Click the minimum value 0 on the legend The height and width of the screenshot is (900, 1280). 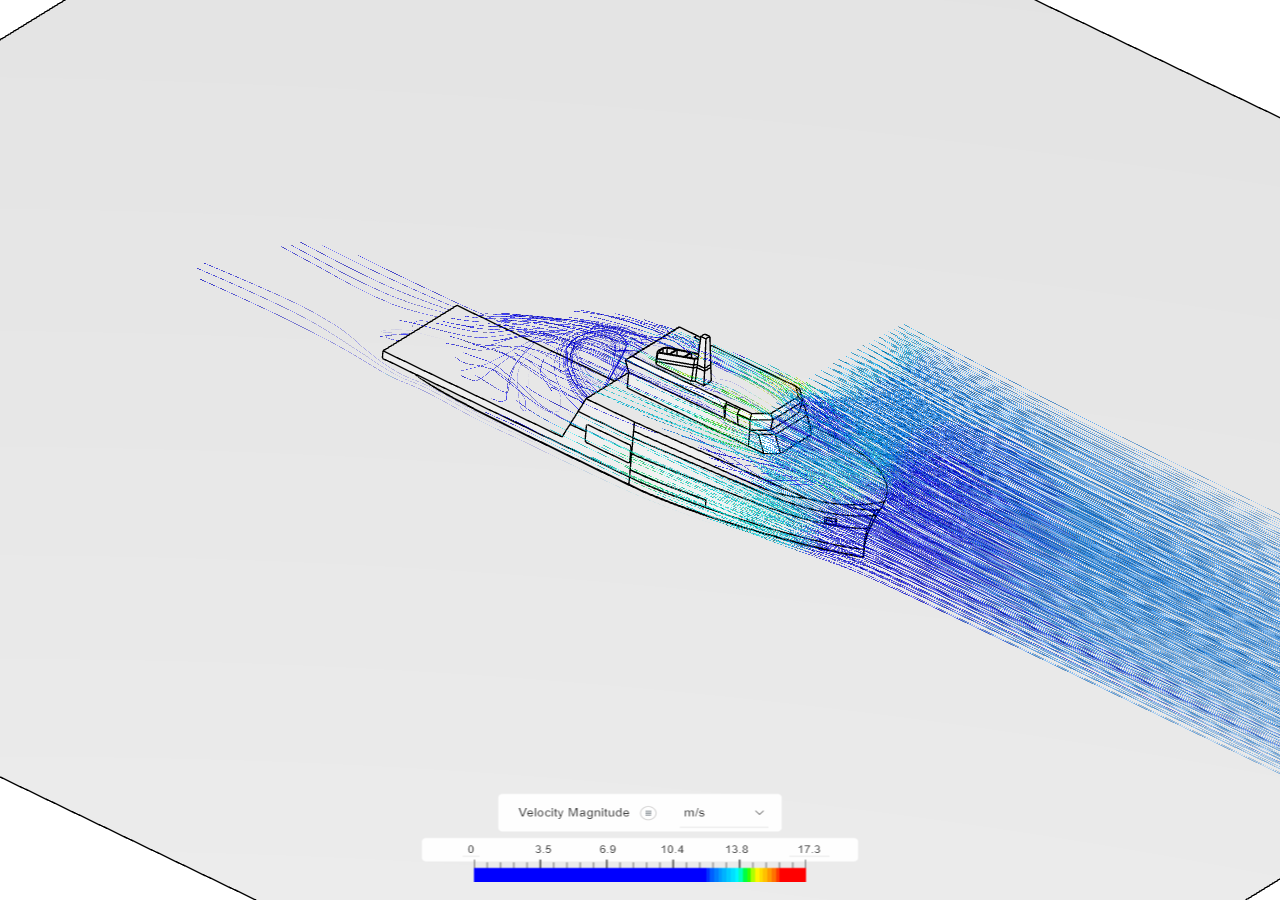[470, 848]
